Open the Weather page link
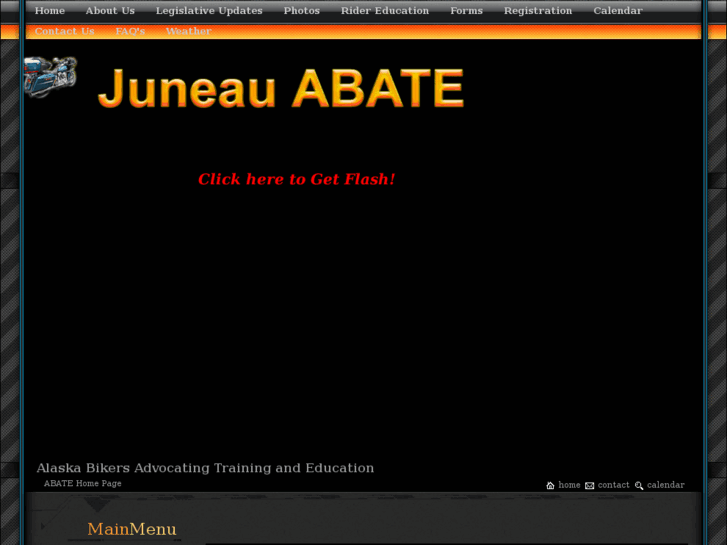The width and height of the screenshot is (727, 545). click(x=189, y=31)
